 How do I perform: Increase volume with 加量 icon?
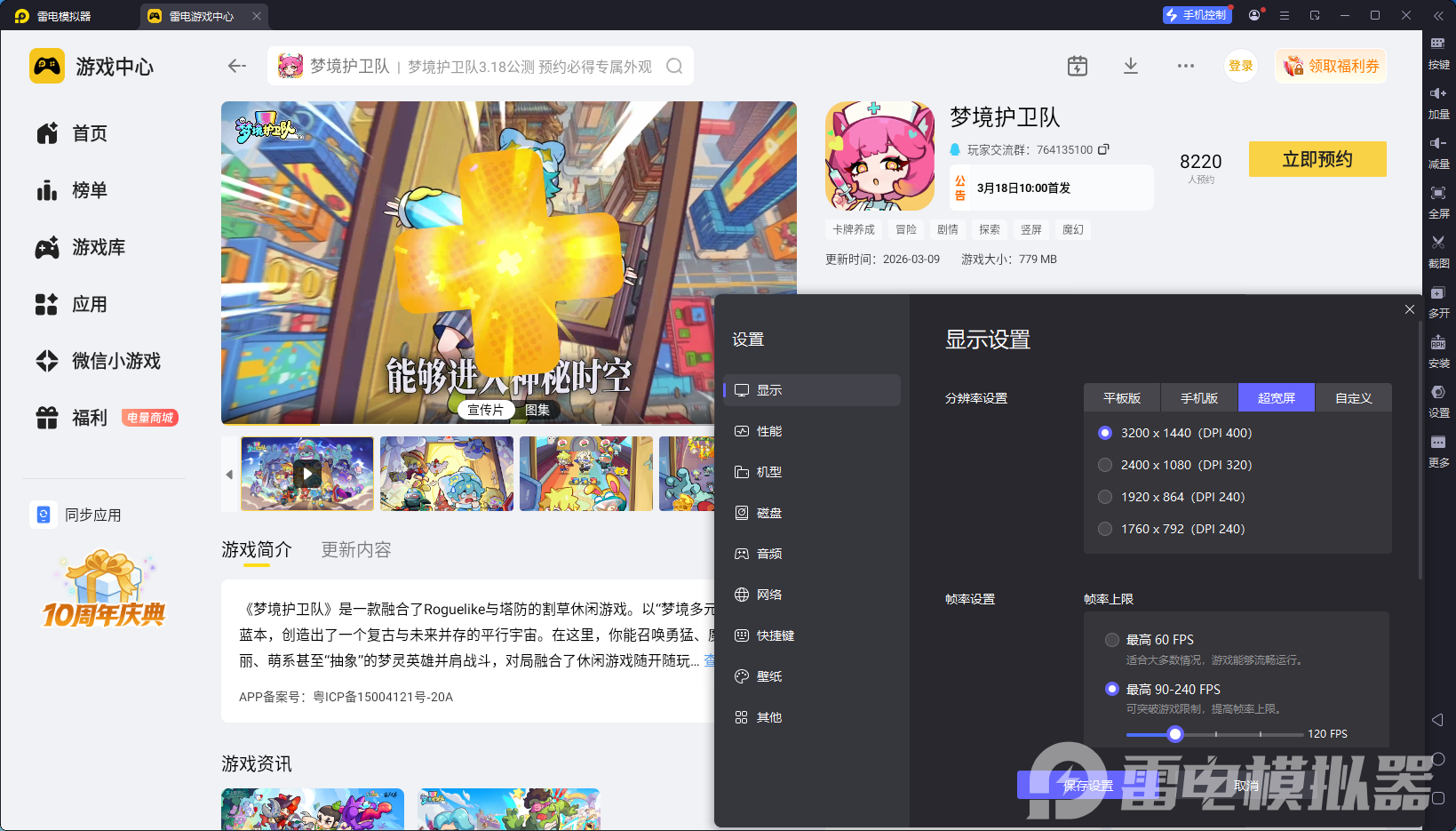tap(1438, 102)
